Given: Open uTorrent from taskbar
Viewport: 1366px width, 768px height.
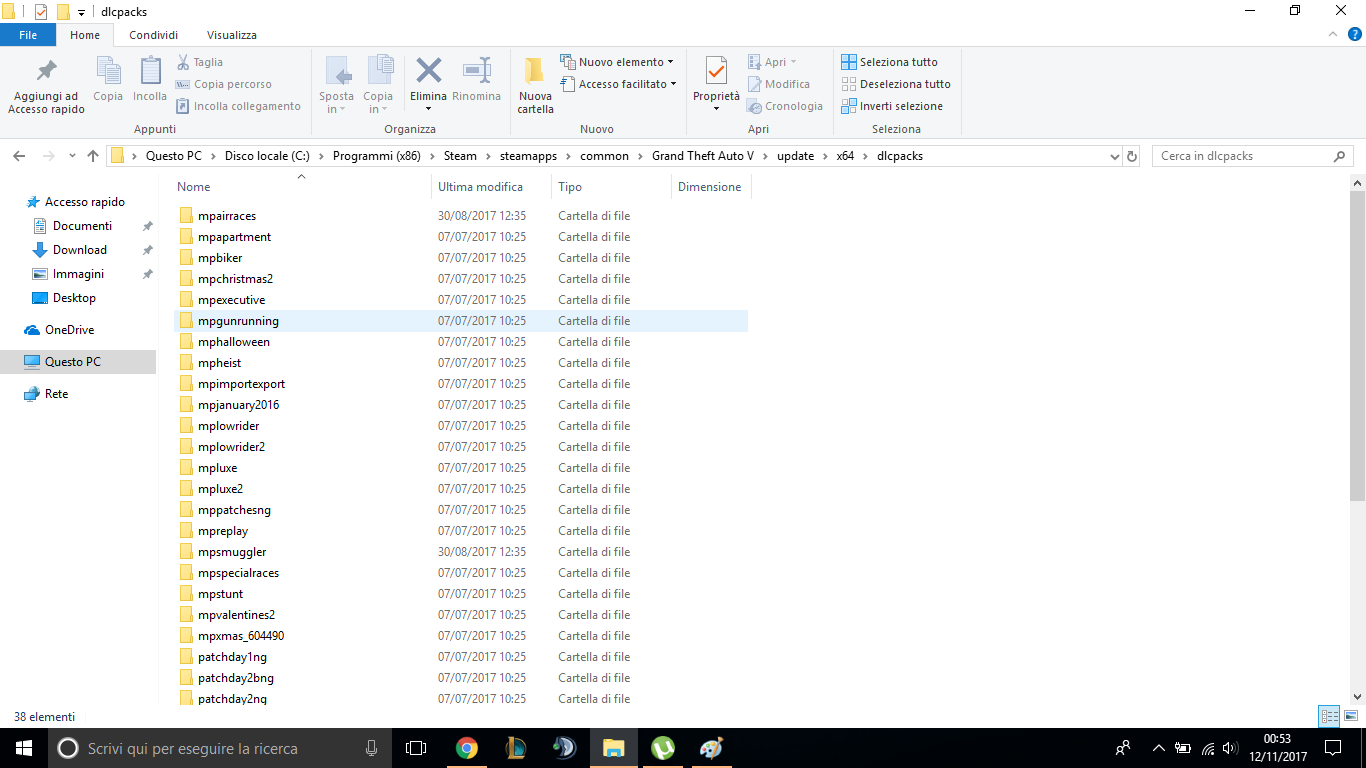Looking at the screenshot, I should click(x=662, y=748).
